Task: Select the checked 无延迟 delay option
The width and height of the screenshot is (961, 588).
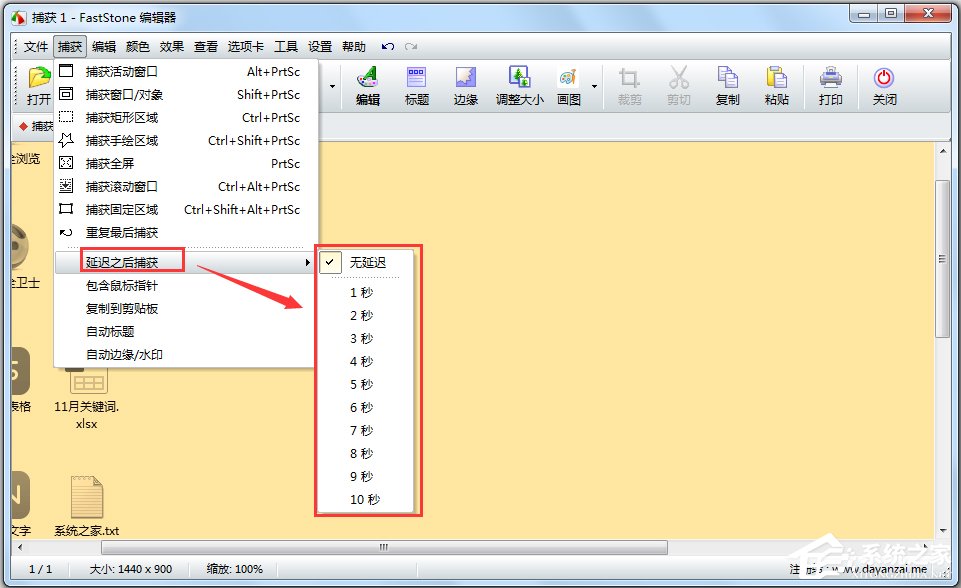Action: pyautogui.click(x=367, y=263)
